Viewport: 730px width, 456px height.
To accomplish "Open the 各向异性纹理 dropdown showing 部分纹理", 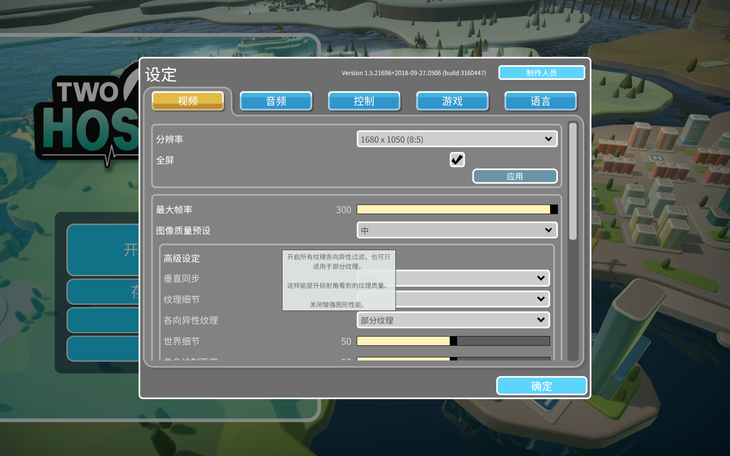I will tap(453, 320).
